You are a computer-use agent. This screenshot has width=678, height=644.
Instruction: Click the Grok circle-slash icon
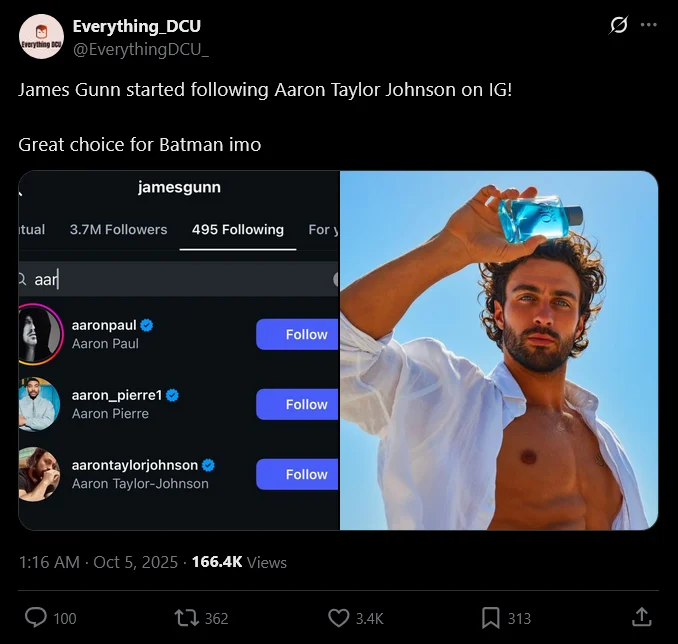618,25
